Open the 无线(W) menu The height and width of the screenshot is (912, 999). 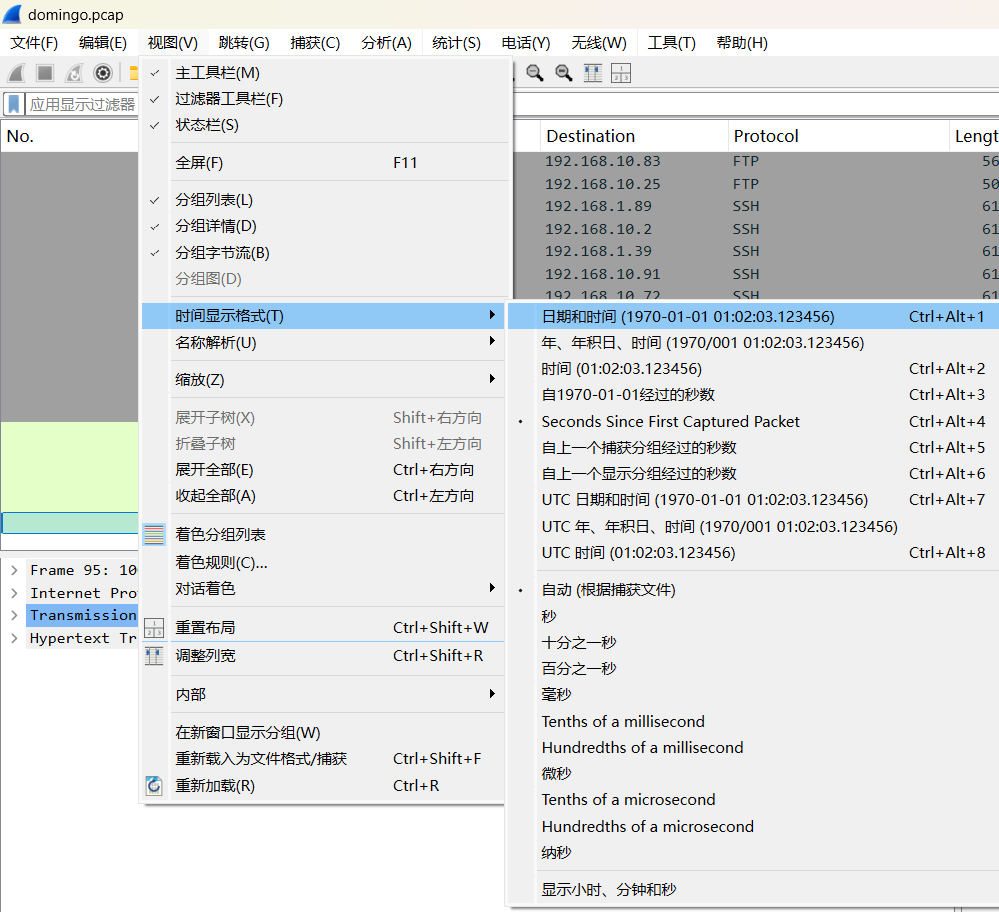pyautogui.click(x=599, y=43)
